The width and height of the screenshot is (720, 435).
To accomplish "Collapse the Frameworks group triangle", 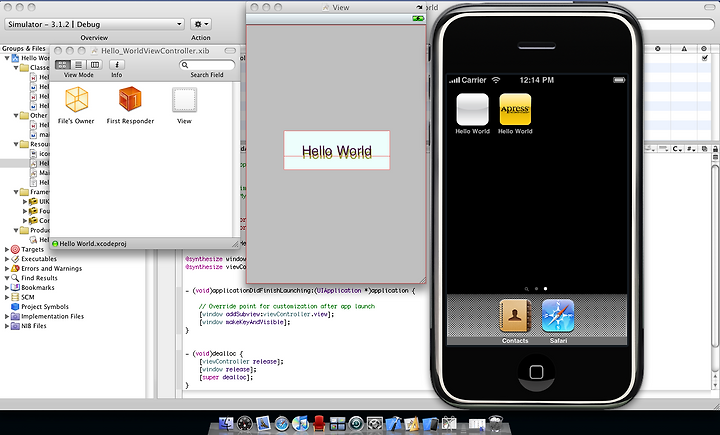I will [x=16, y=192].
